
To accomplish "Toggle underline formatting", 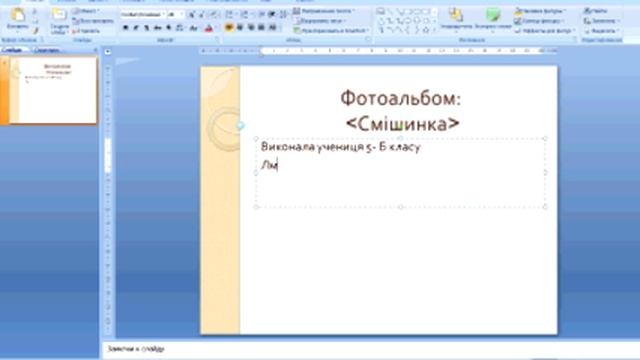I will pyautogui.click(x=146, y=28).
